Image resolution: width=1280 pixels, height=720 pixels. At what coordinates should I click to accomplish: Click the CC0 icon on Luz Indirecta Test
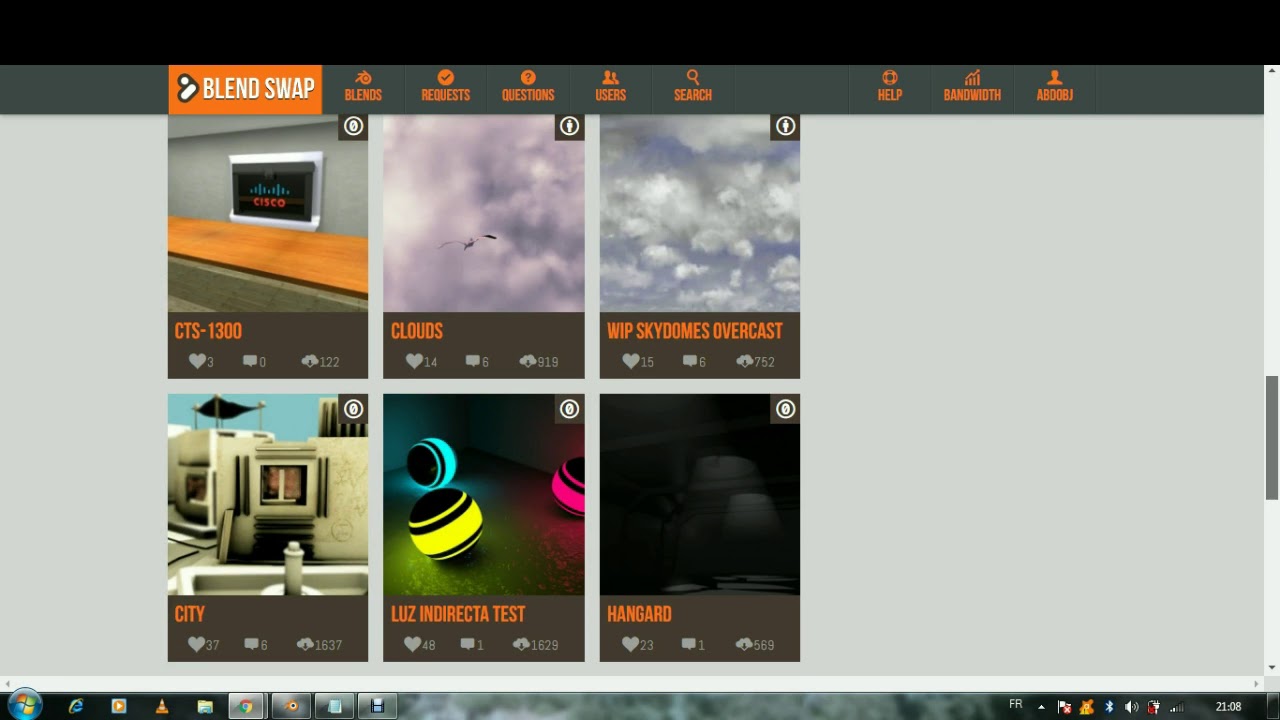click(x=569, y=409)
